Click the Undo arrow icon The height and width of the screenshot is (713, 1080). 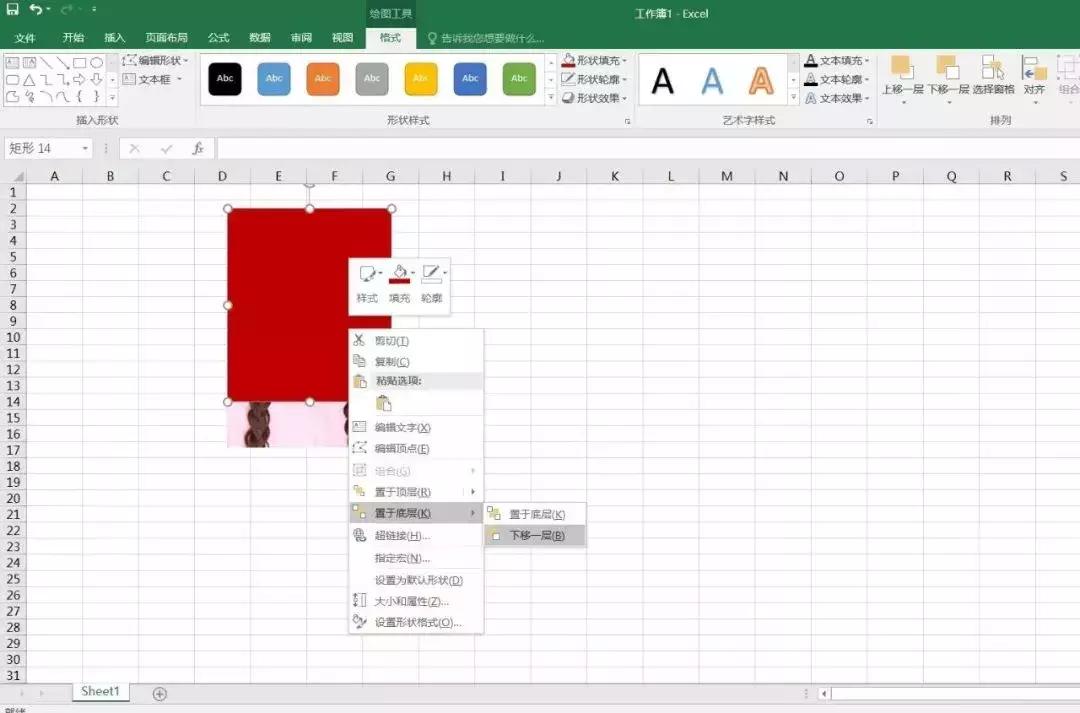[36, 9]
